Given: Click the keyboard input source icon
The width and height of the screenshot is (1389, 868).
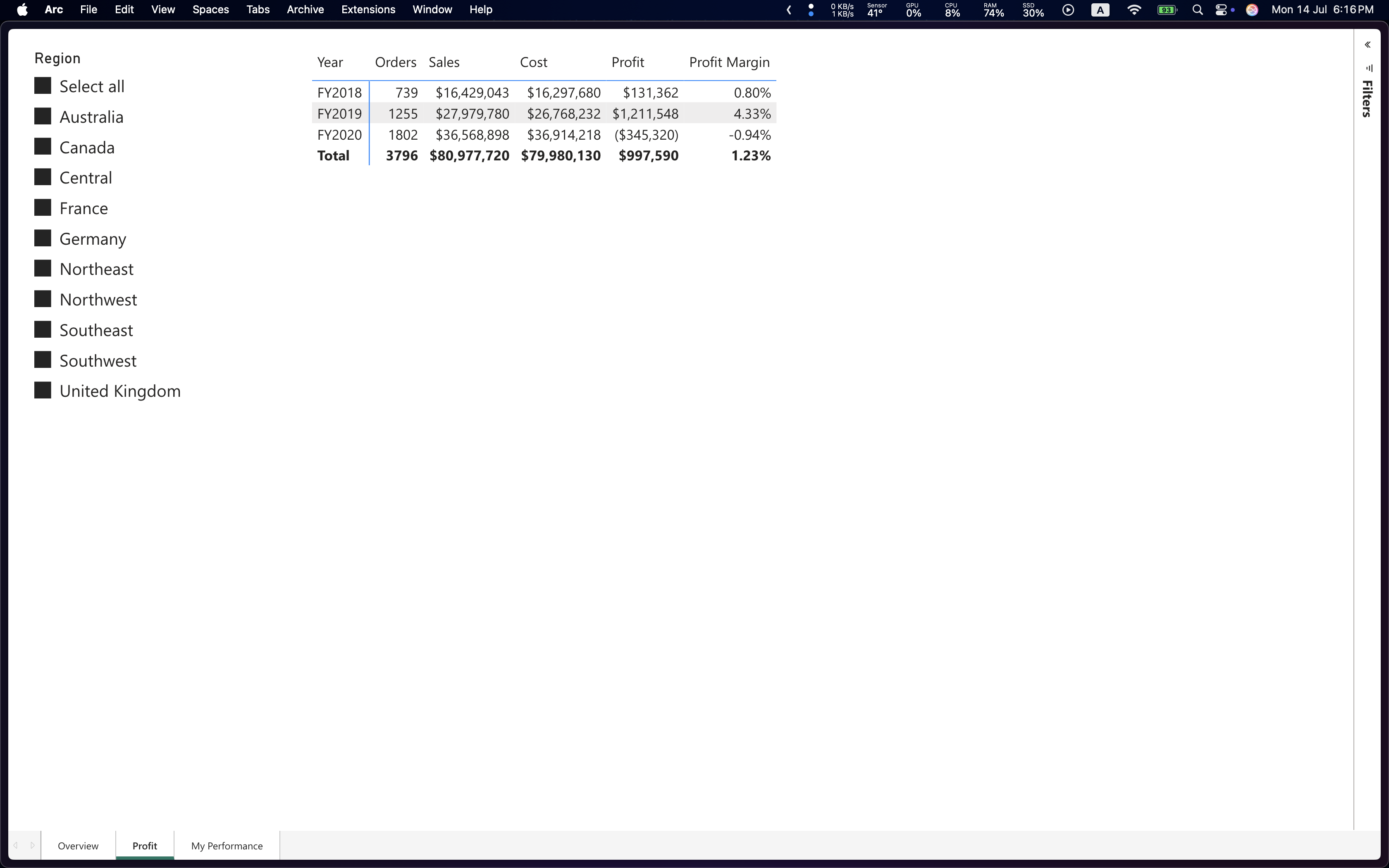Looking at the screenshot, I should [x=1100, y=10].
